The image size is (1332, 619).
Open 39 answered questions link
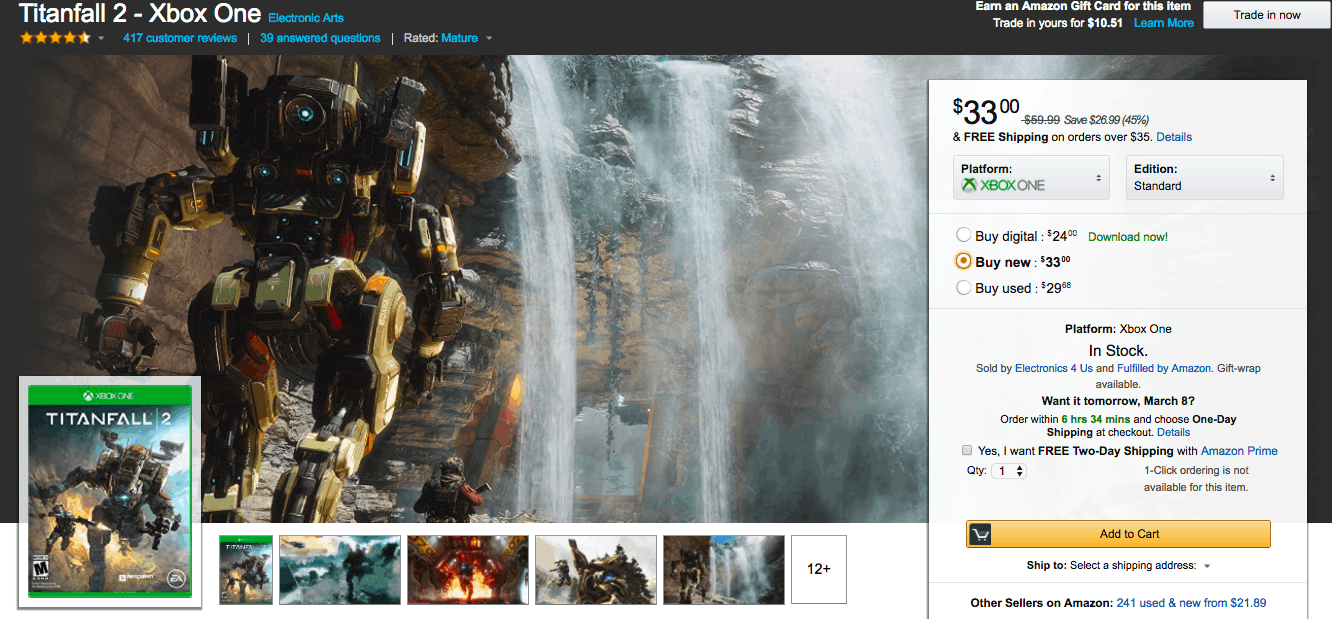click(x=320, y=38)
